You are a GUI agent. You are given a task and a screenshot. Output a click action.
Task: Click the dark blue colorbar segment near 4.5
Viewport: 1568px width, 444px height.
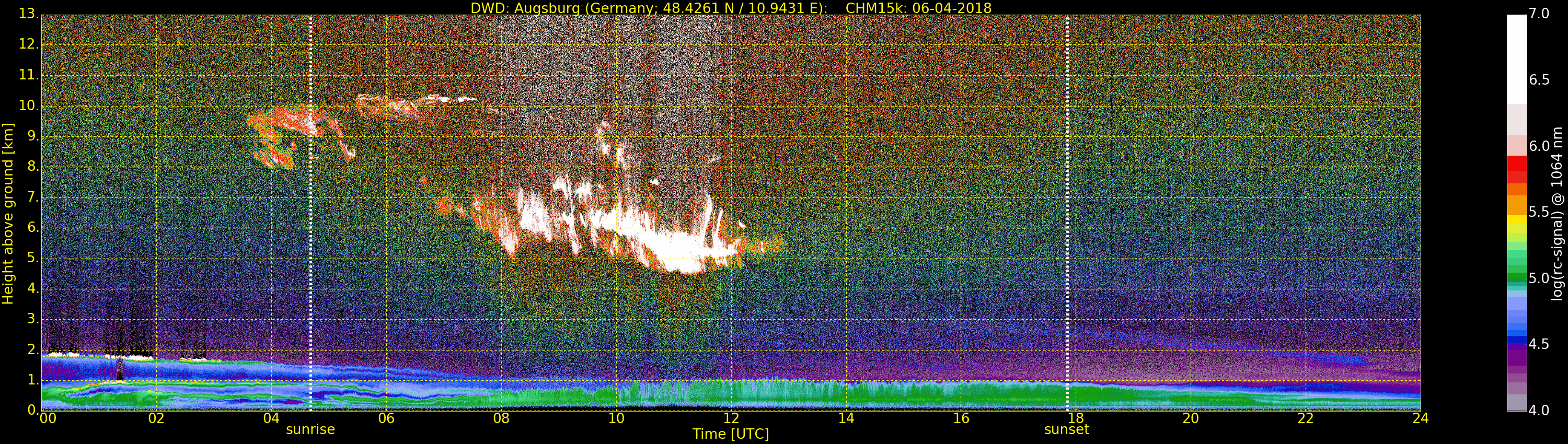pos(1516,339)
